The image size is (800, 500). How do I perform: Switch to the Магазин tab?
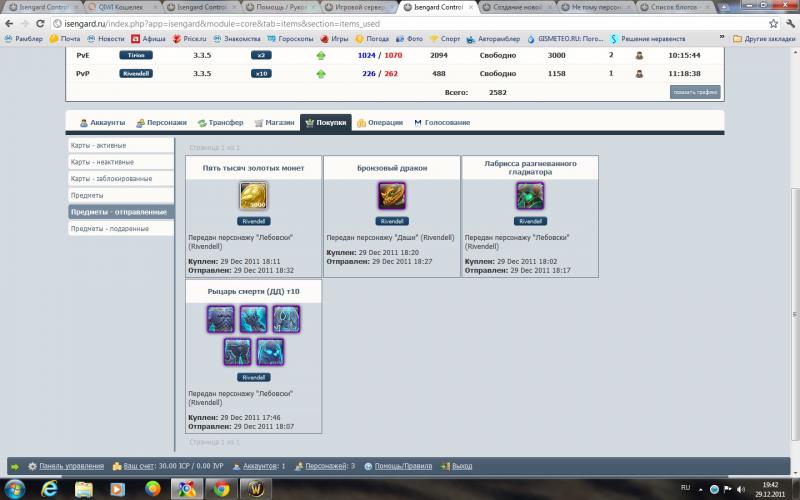point(274,122)
